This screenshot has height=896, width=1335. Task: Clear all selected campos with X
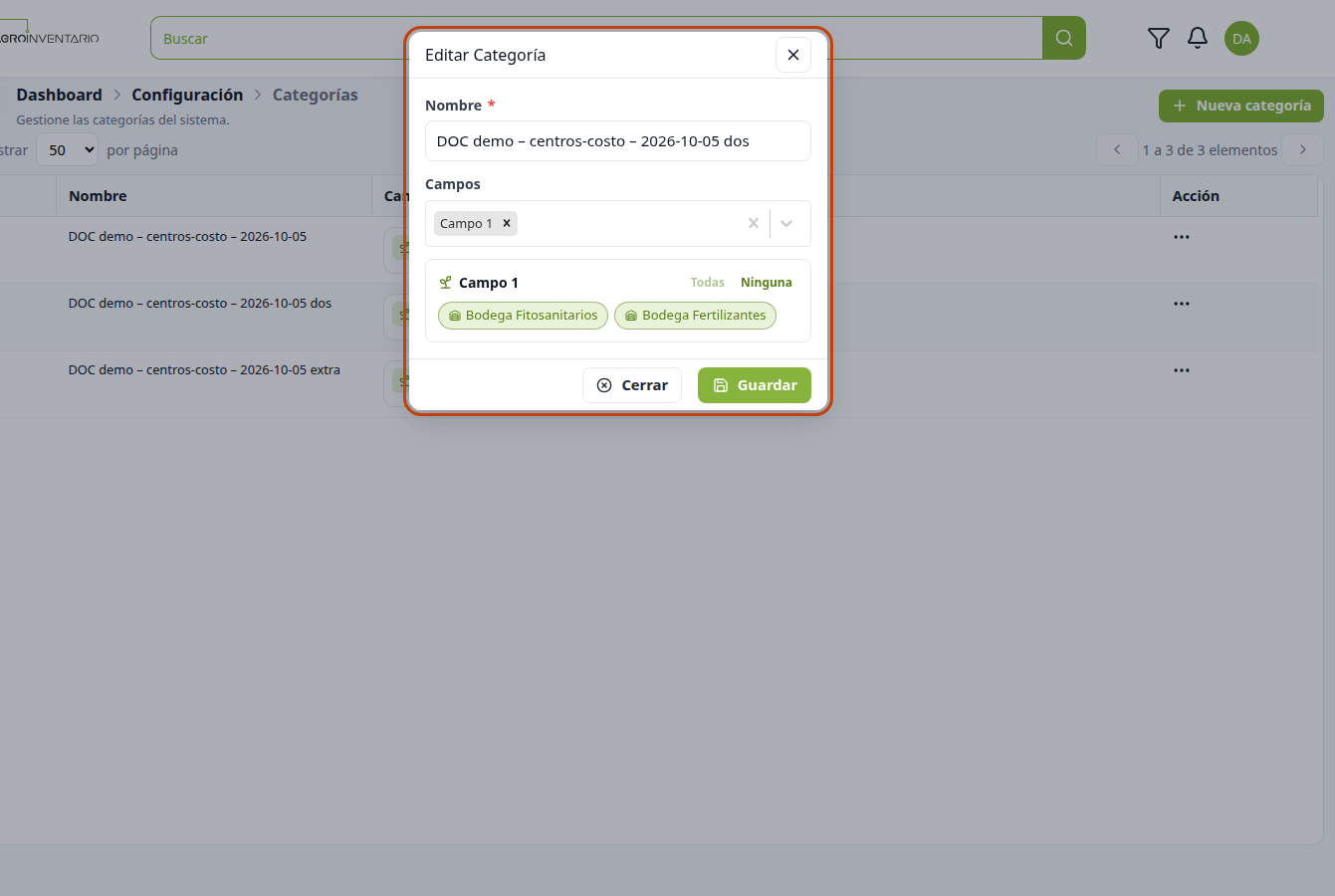754,223
